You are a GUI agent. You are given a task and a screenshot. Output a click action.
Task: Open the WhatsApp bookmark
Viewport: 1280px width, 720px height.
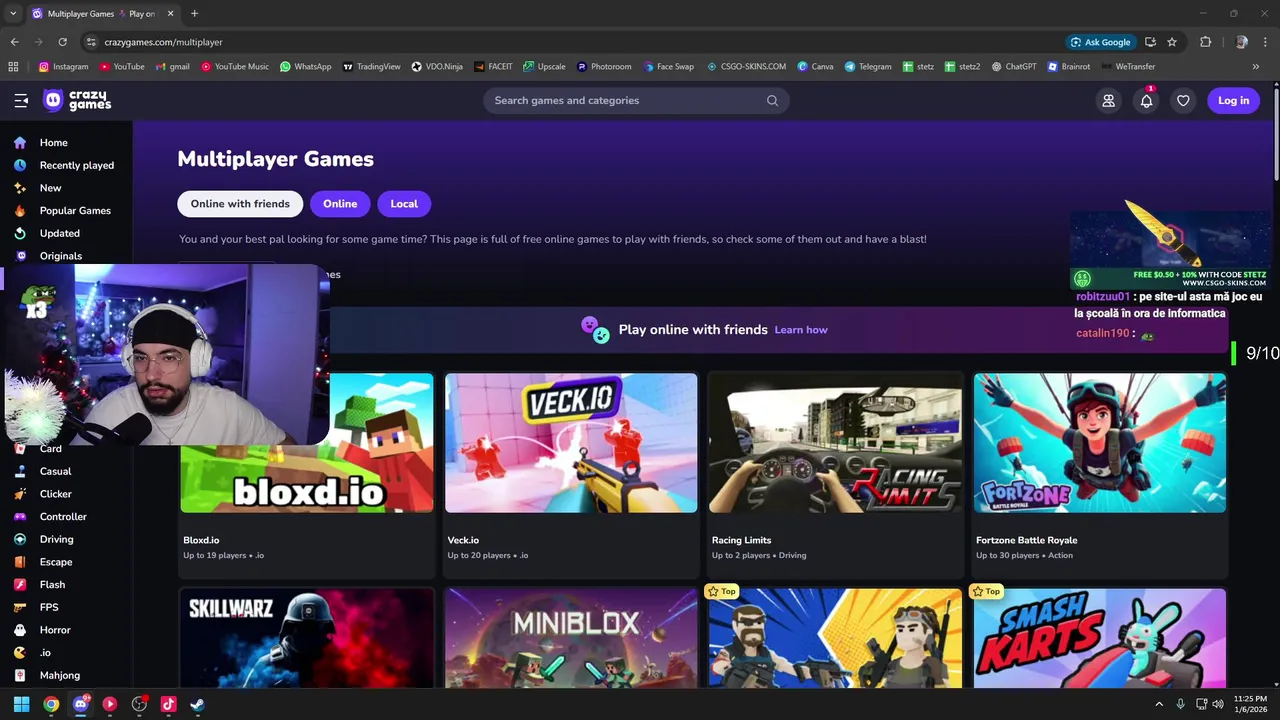(x=305, y=67)
